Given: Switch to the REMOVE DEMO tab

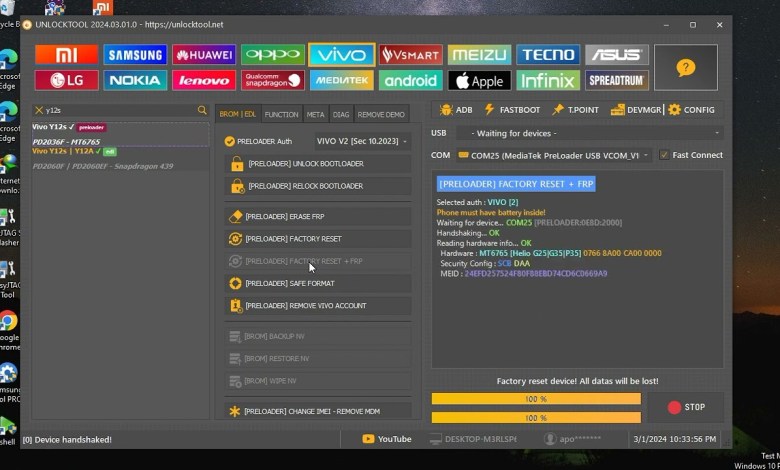Looking at the screenshot, I should pyautogui.click(x=381, y=115).
